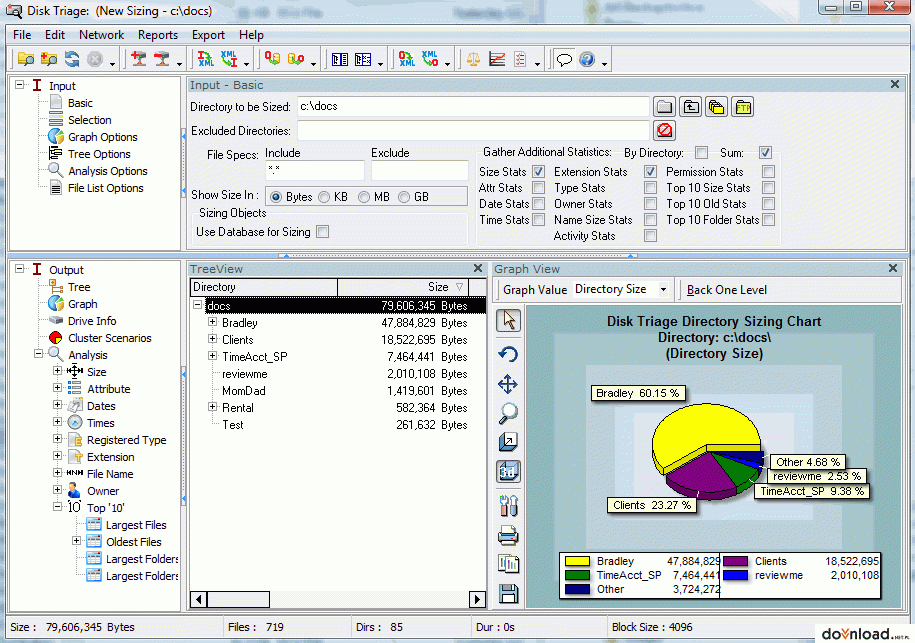Expand the TimeAcct_SP folder node
This screenshot has width=915, height=643.
point(213,356)
